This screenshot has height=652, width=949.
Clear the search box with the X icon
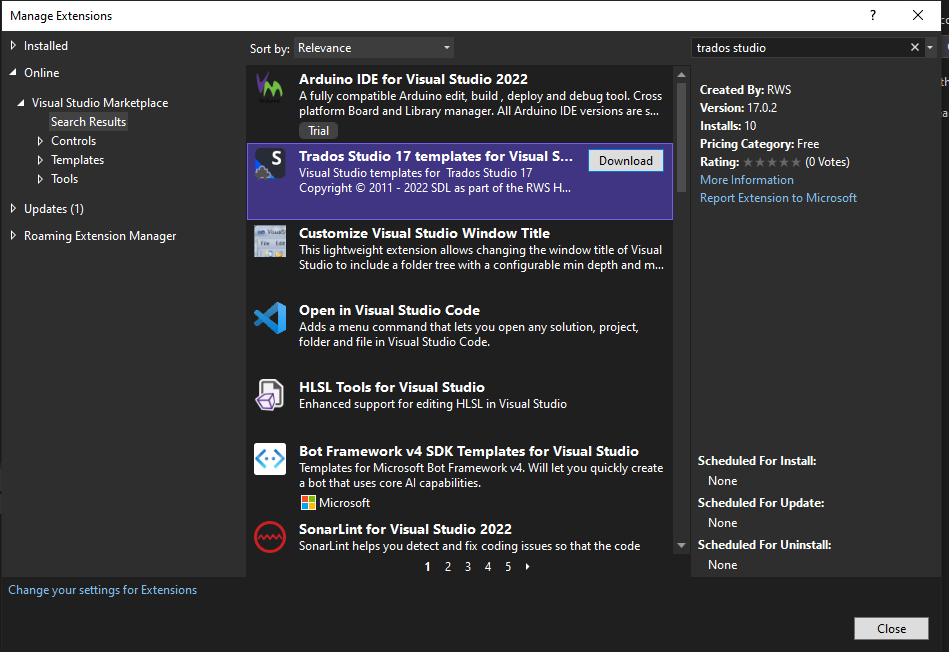tap(914, 47)
